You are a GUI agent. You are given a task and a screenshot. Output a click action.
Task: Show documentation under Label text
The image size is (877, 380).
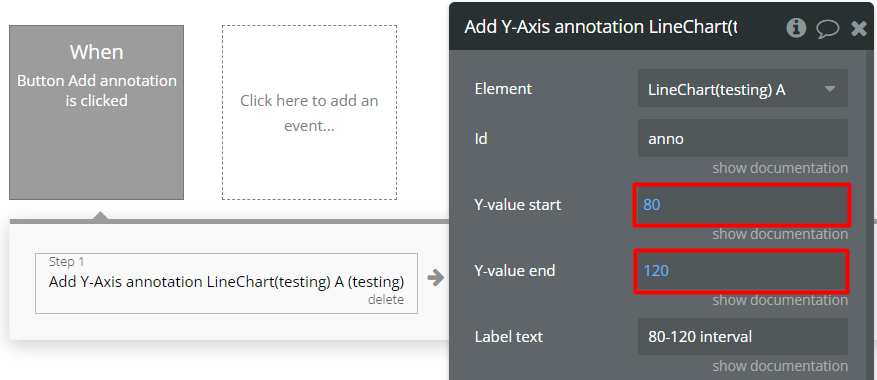click(780, 366)
